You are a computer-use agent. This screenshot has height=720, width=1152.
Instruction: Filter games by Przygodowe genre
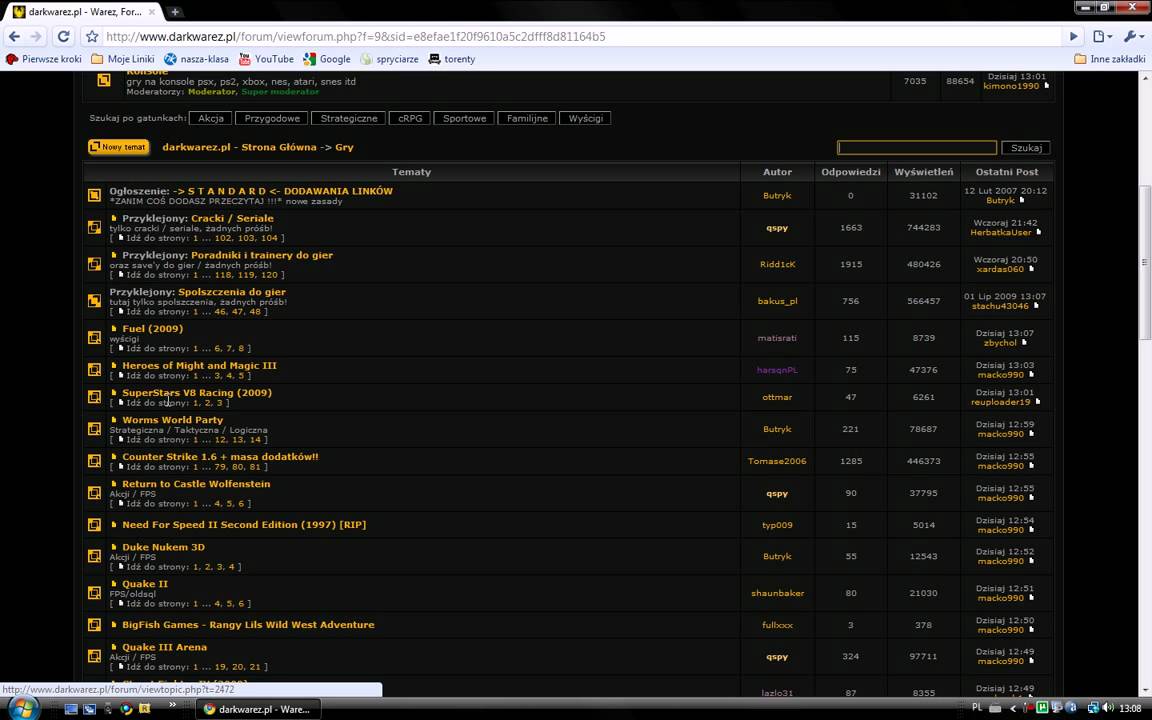click(x=272, y=118)
